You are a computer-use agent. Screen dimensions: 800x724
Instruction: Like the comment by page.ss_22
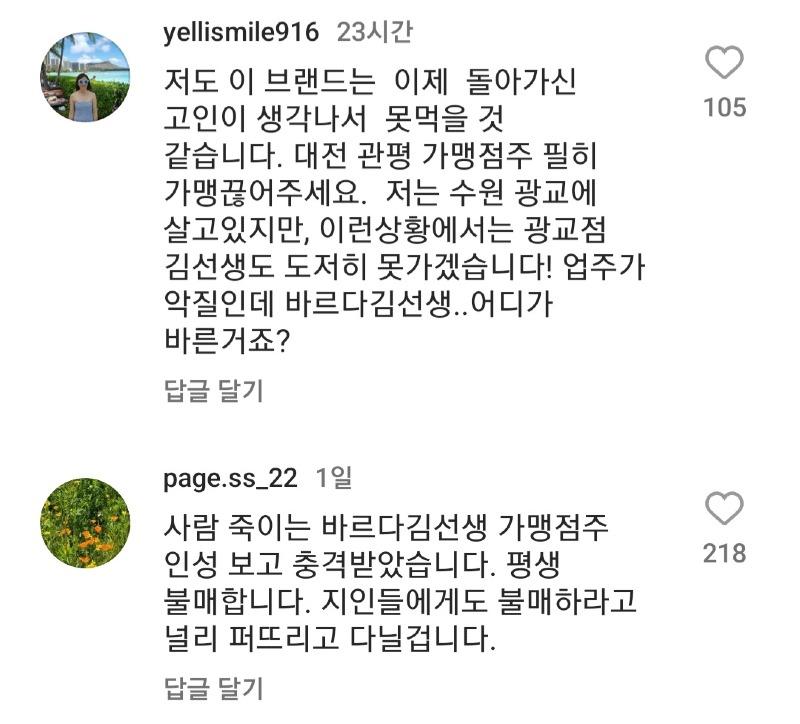[x=724, y=508]
